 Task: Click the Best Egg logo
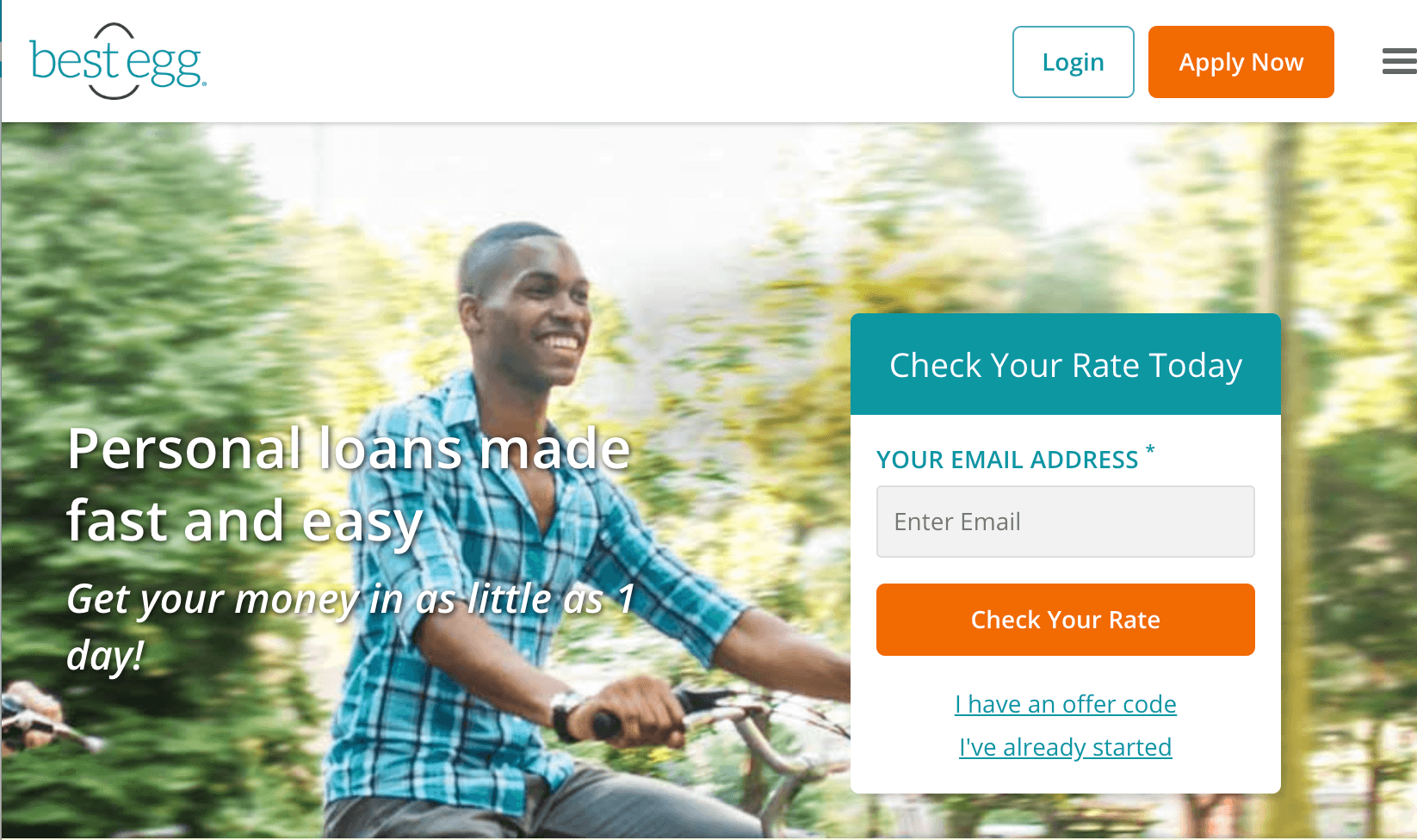118,61
